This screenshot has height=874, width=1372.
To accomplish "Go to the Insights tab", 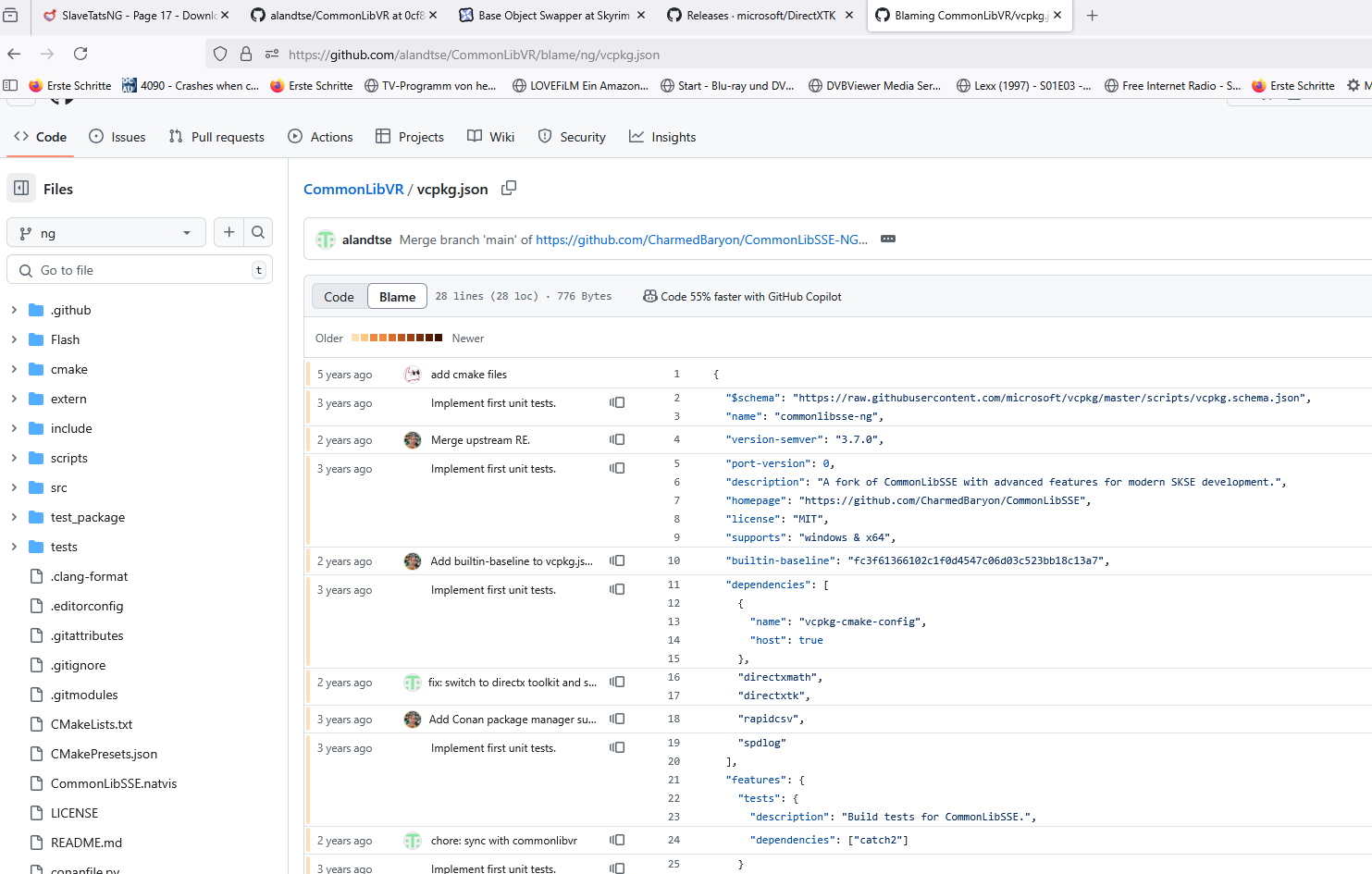I will [x=662, y=137].
